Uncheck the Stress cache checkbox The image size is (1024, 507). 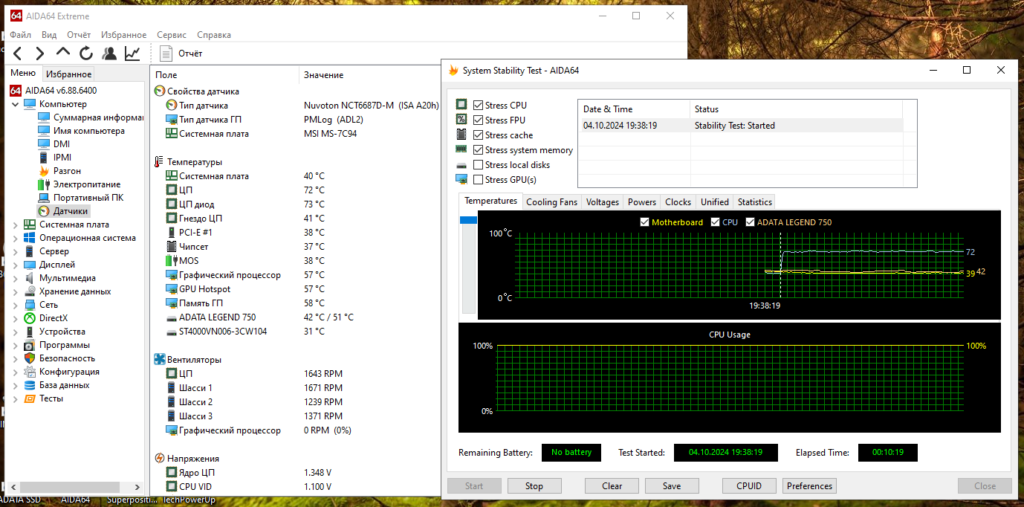coord(478,135)
